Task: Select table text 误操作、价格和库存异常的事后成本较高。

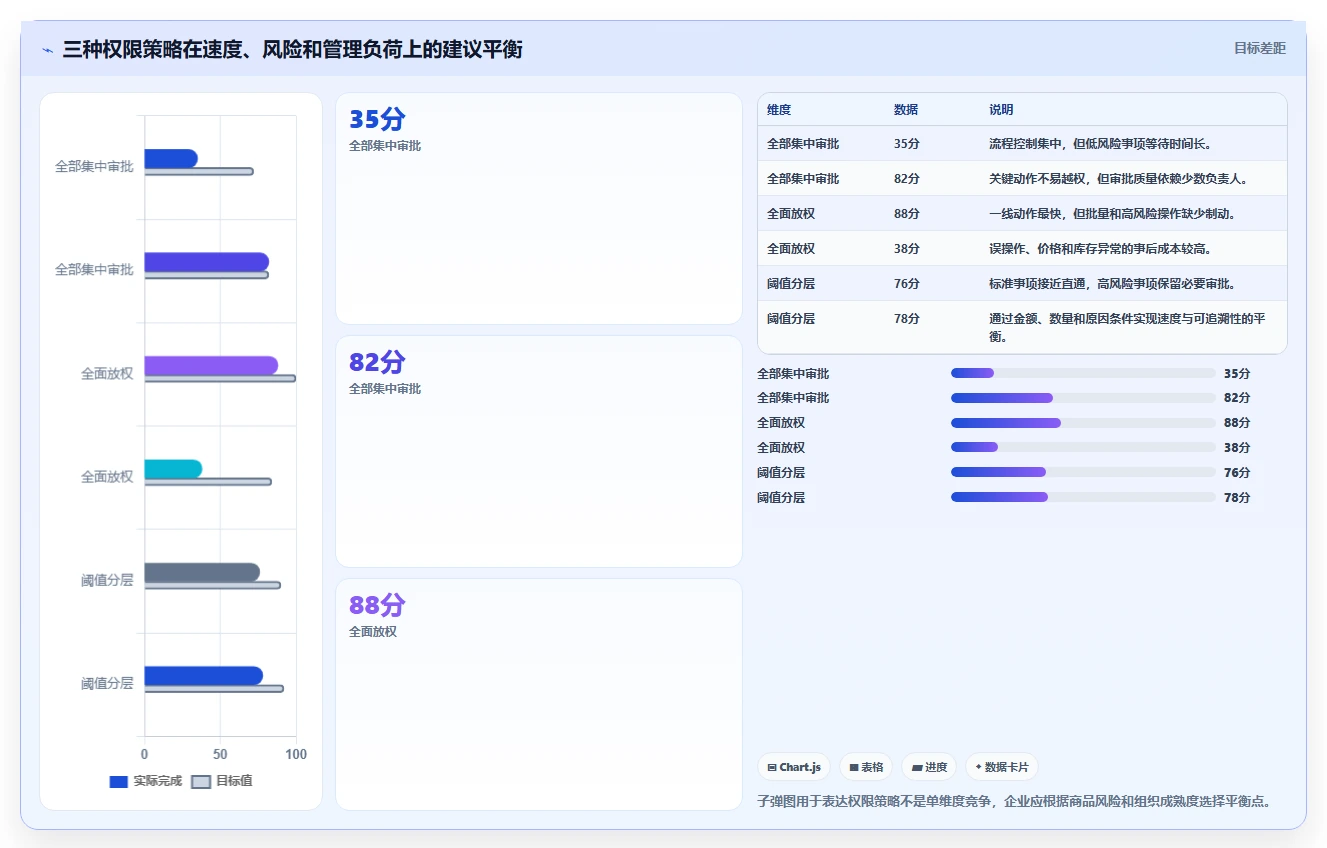Action: coord(1100,249)
